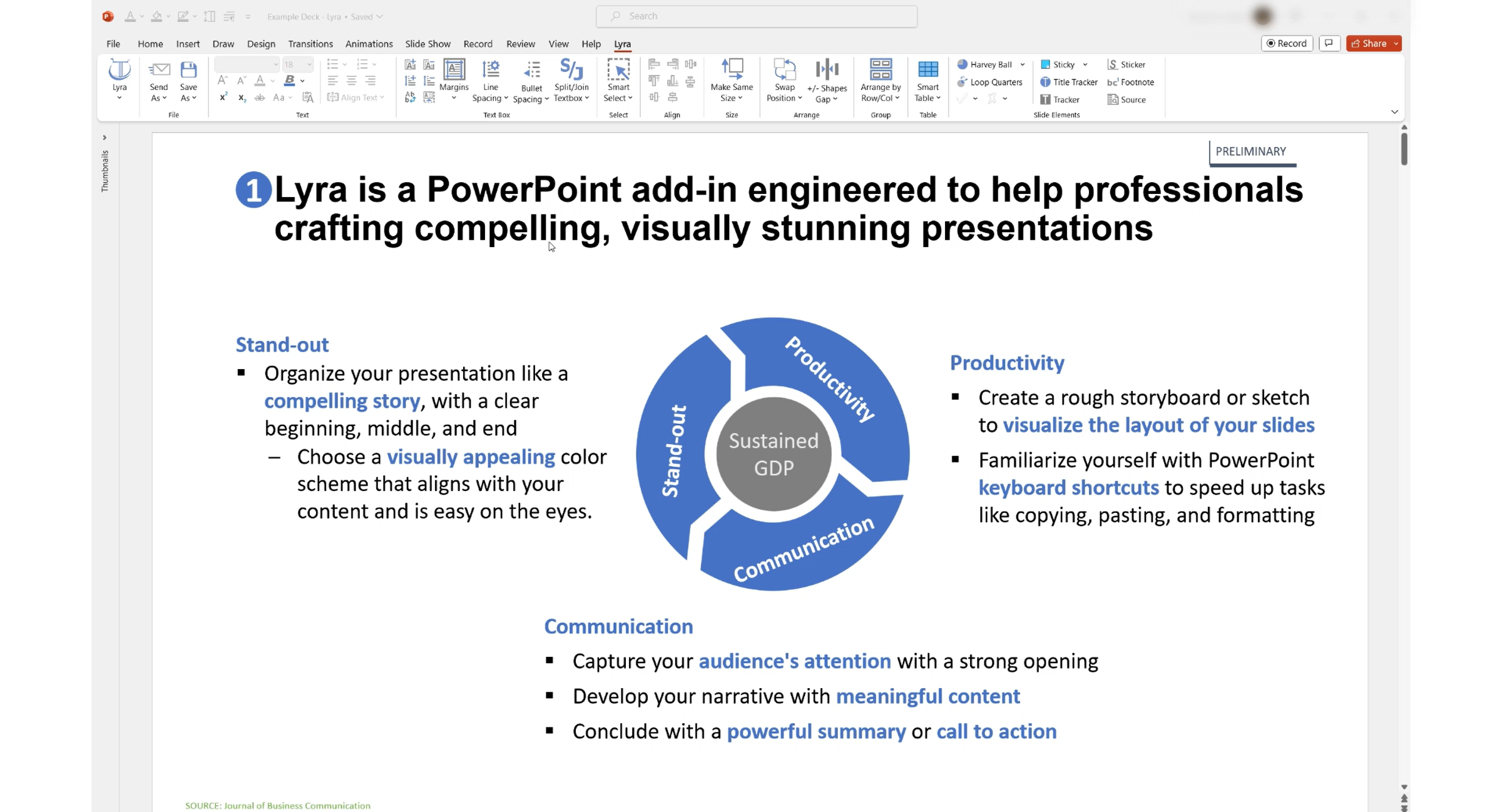Open the Change Case (Aa) dropdown
1502x812 pixels.
(x=282, y=98)
